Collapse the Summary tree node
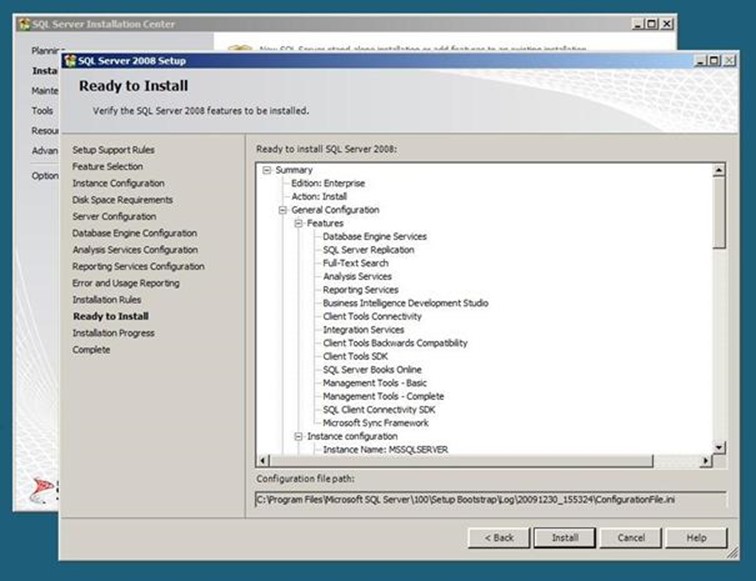The width and height of the screenshot is (756, 581). tap(267, 170)
